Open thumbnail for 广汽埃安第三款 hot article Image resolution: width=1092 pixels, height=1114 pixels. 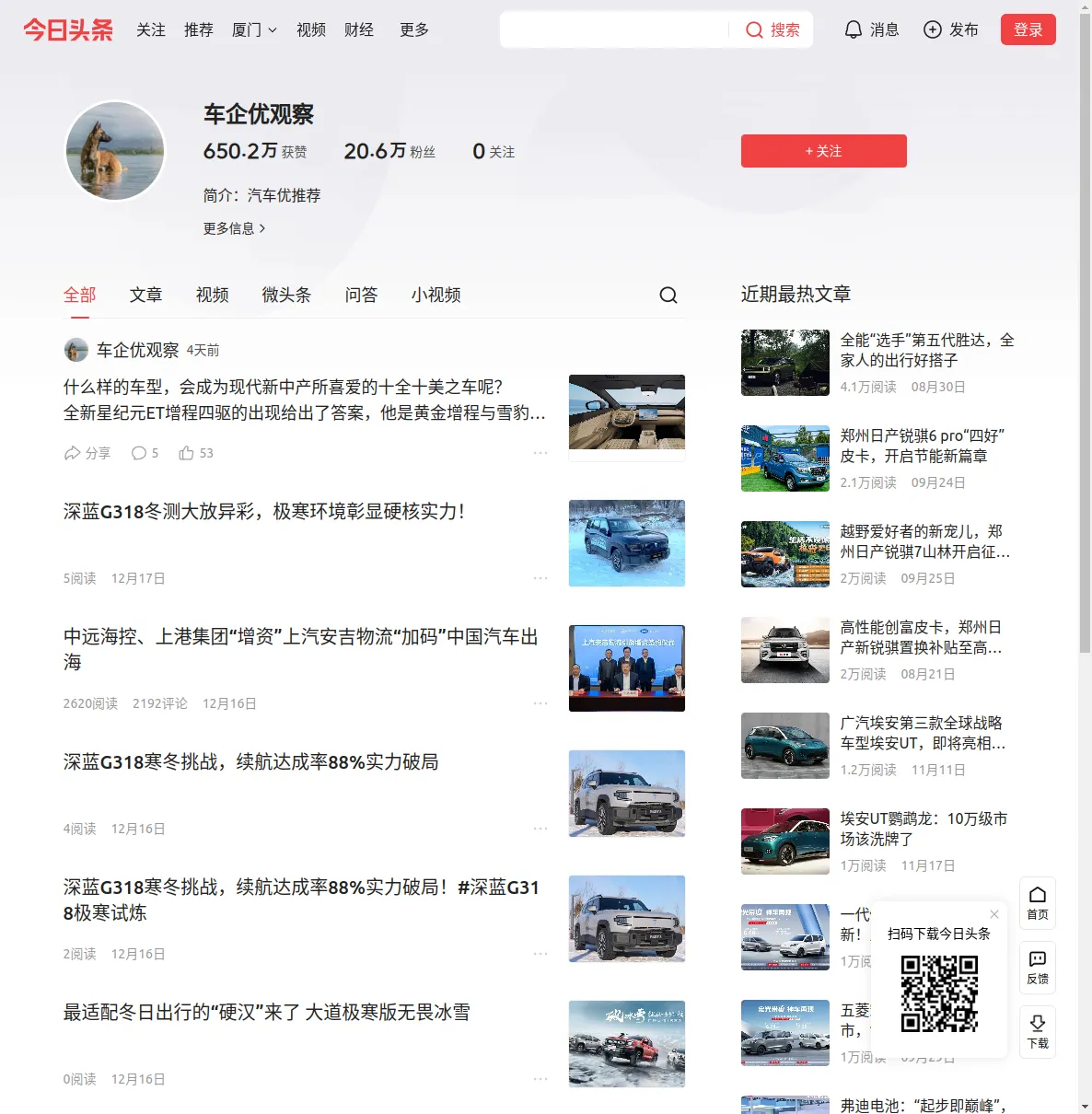coord(785,746)
